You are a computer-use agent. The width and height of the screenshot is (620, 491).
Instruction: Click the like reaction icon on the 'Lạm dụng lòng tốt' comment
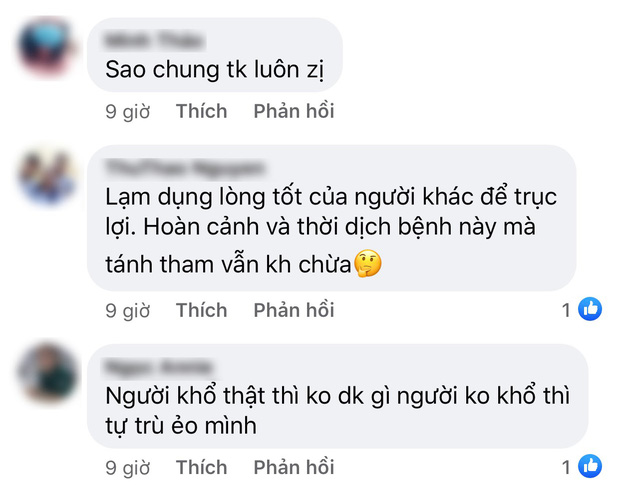pyautogui.click(x=591, y=310)
